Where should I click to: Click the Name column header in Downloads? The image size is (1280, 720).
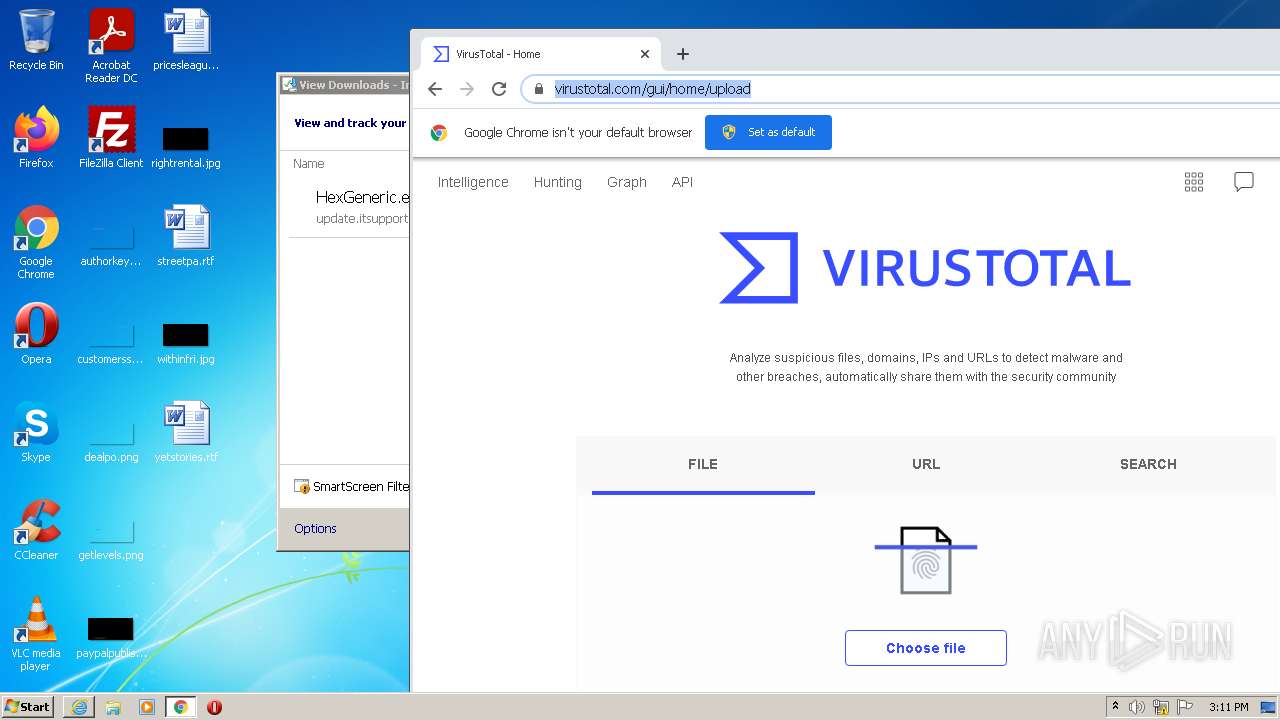tap(309, 163)
